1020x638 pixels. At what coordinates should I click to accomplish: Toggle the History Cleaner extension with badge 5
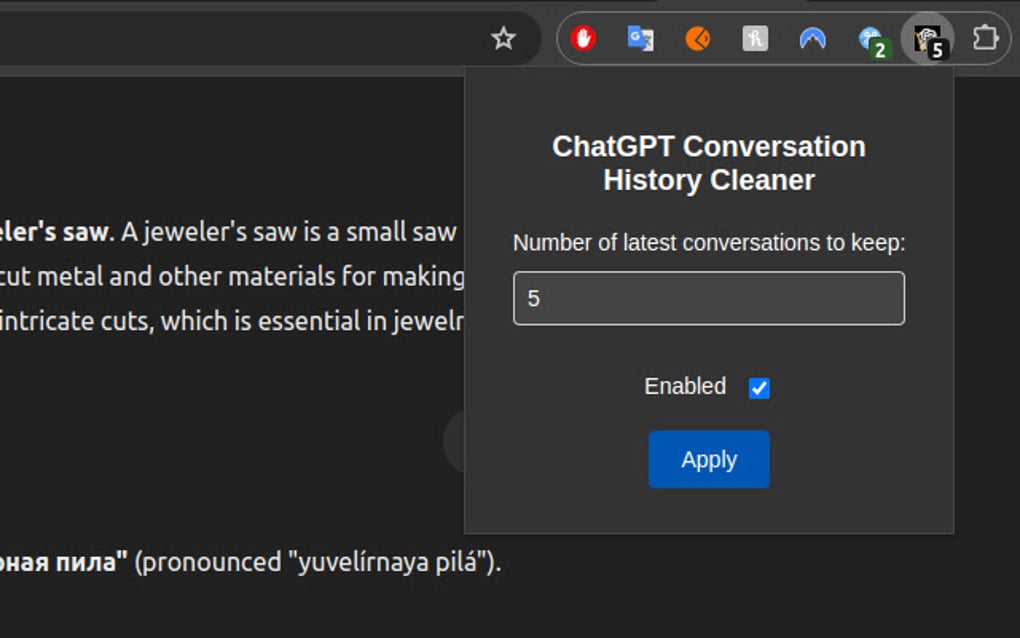(x=928, y=40)
